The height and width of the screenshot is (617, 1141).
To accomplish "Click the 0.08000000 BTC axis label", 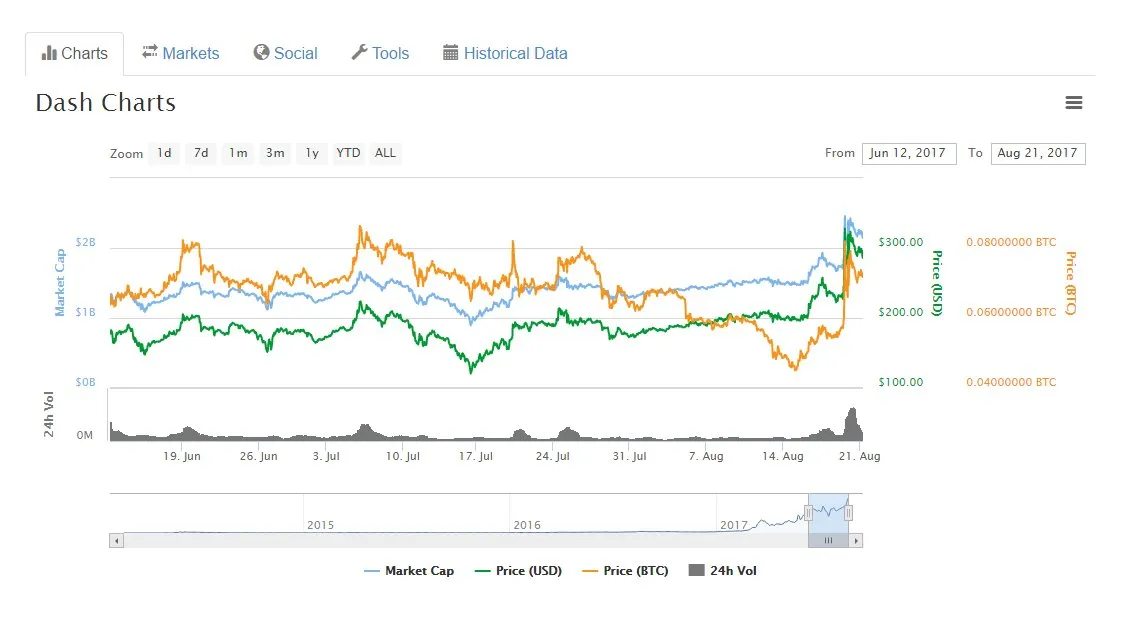I will click(x=1011, y=242).
